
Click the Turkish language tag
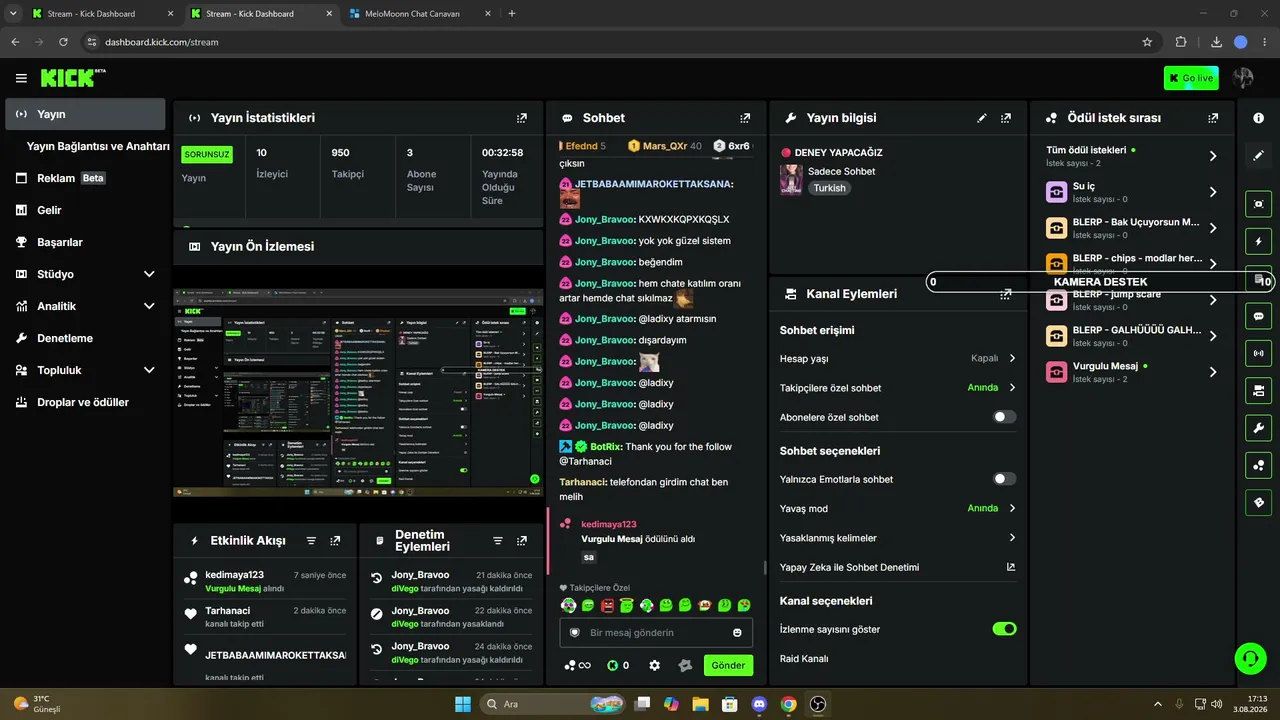pyautogui.click(x=829, y=188)
